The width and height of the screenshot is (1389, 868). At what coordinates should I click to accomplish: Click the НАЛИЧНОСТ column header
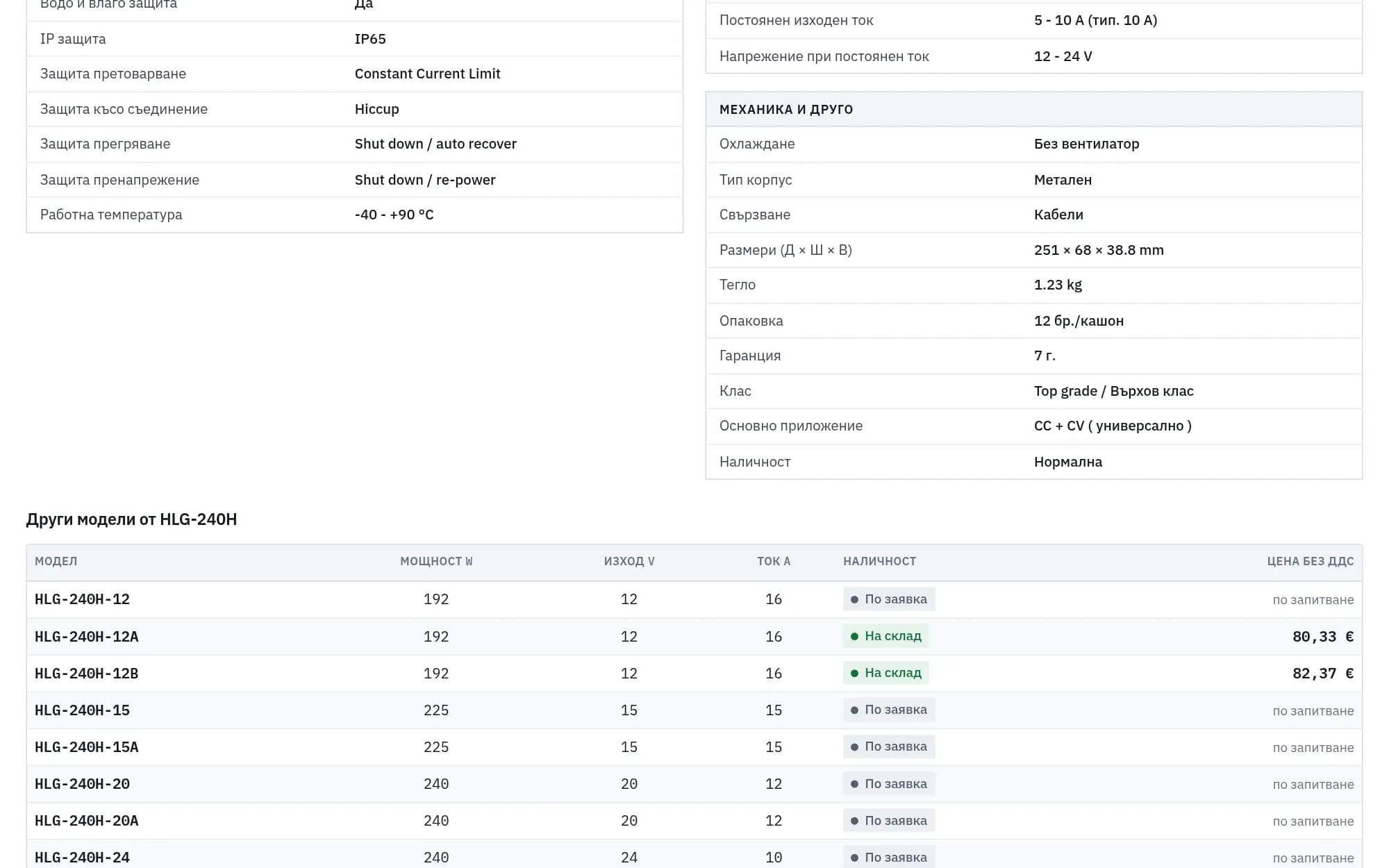880,561
